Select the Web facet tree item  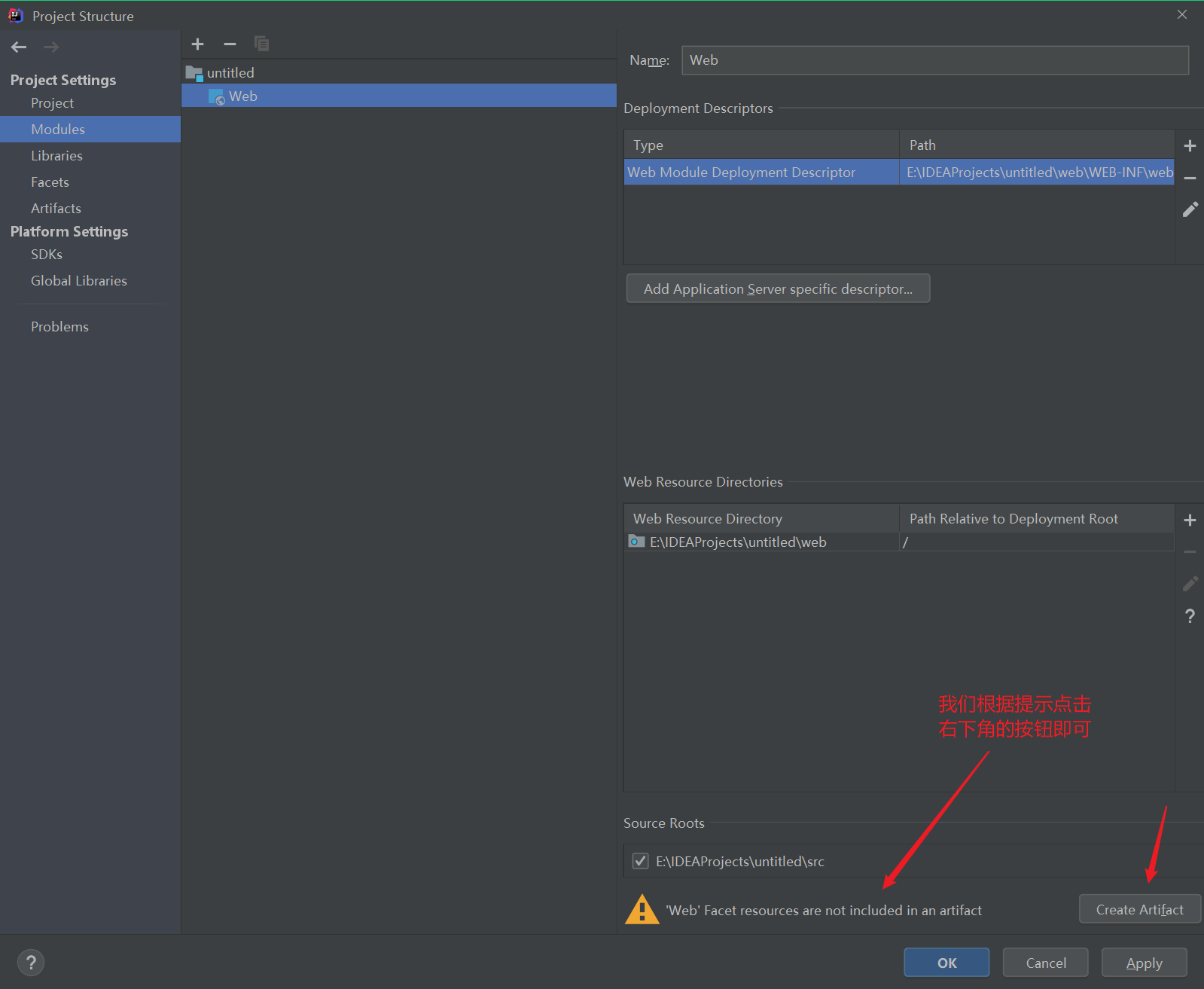coord(399,96)
